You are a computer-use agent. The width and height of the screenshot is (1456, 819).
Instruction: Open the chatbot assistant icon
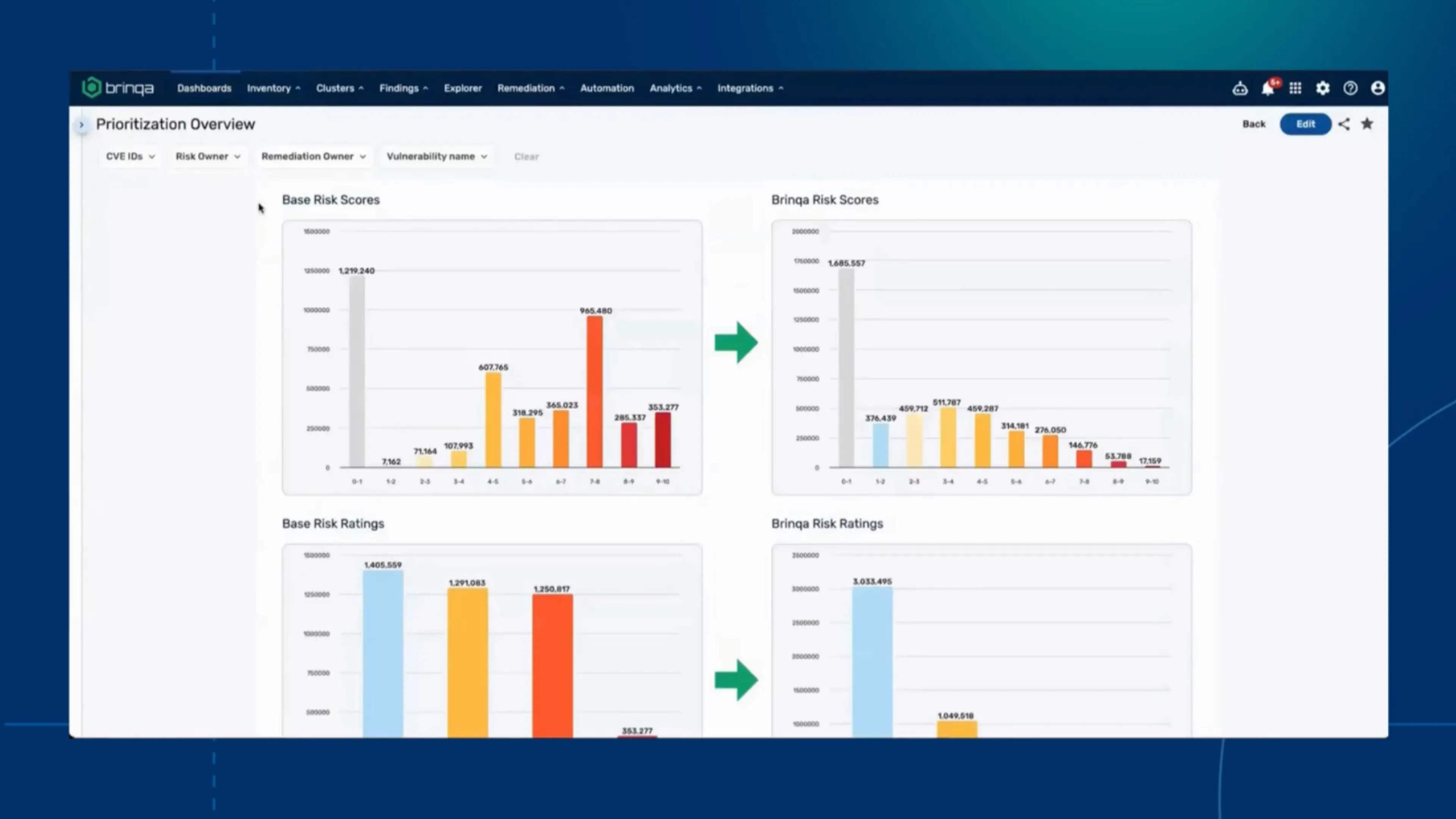click(1239, 89)
